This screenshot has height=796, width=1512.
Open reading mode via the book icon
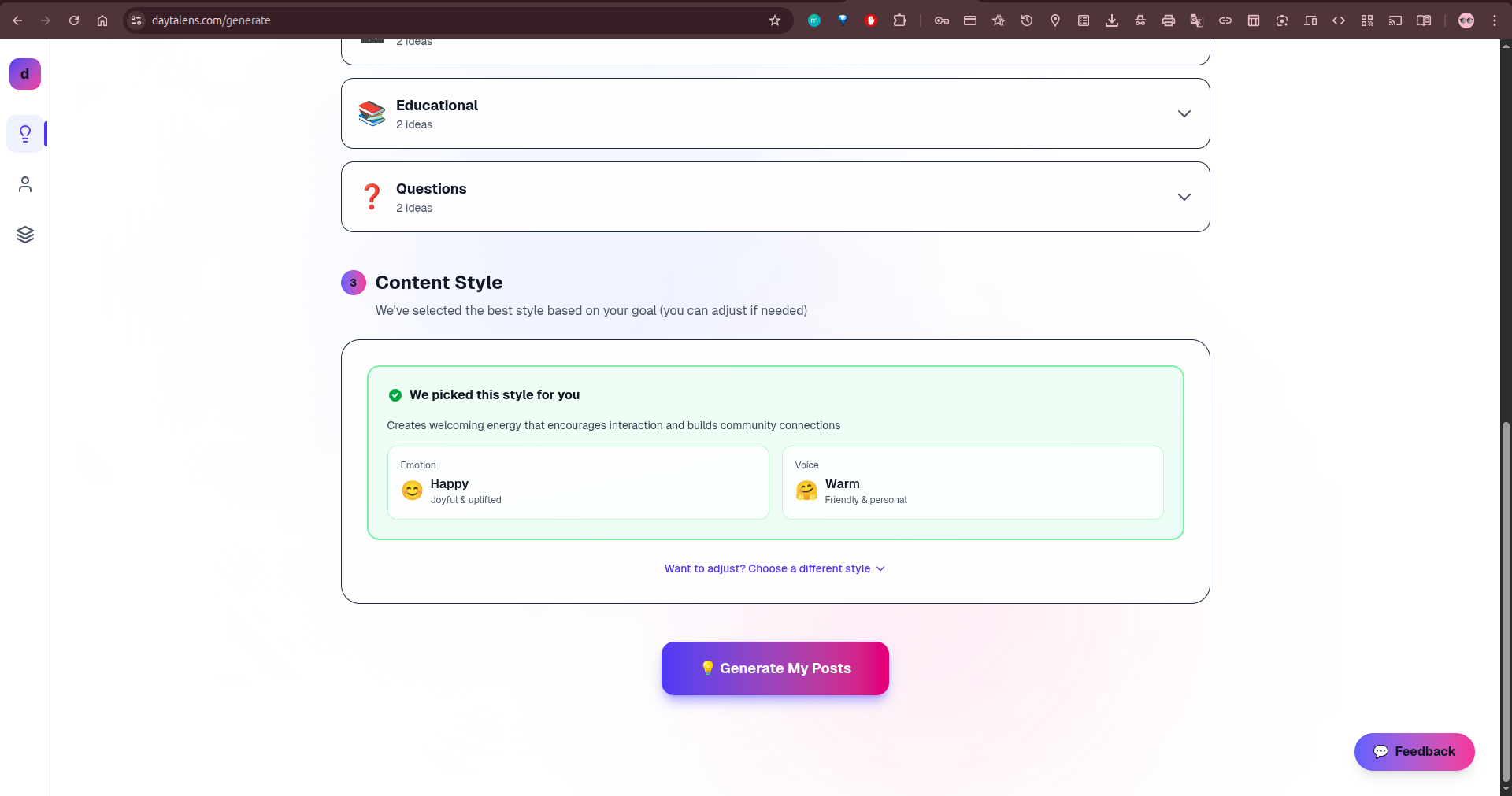[x=1425, y=20]
